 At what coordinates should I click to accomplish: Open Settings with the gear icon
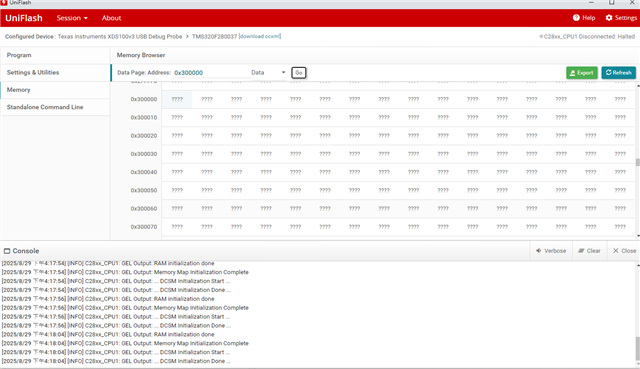tap(621, 18)
